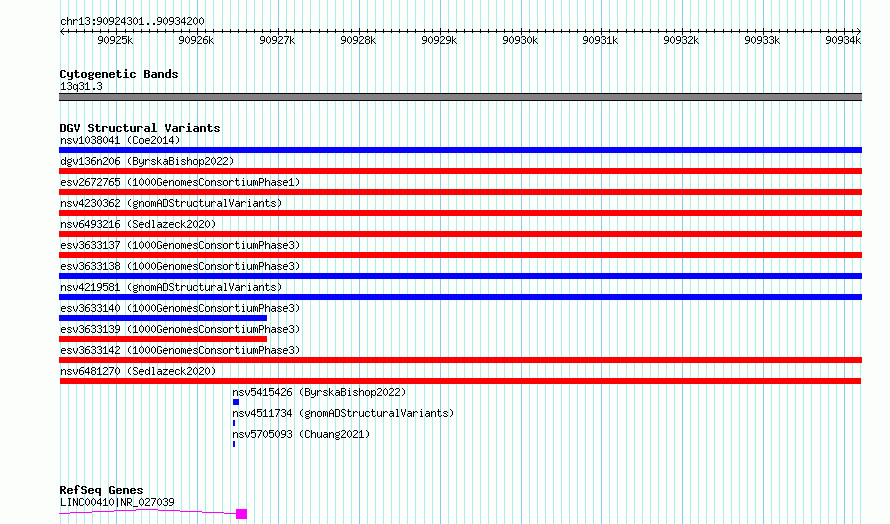Open esv3633137 variant label
The image size is (890, 524).
point(180,245)
